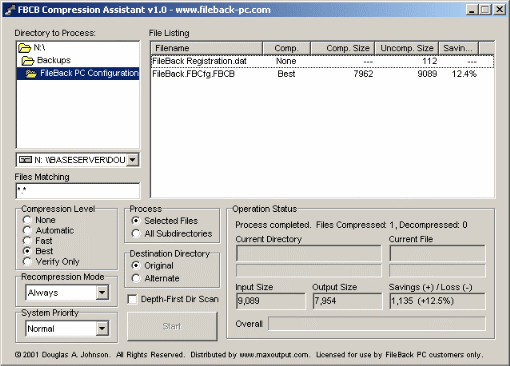Click the Savings field showing 1,135

click(437, 301)
